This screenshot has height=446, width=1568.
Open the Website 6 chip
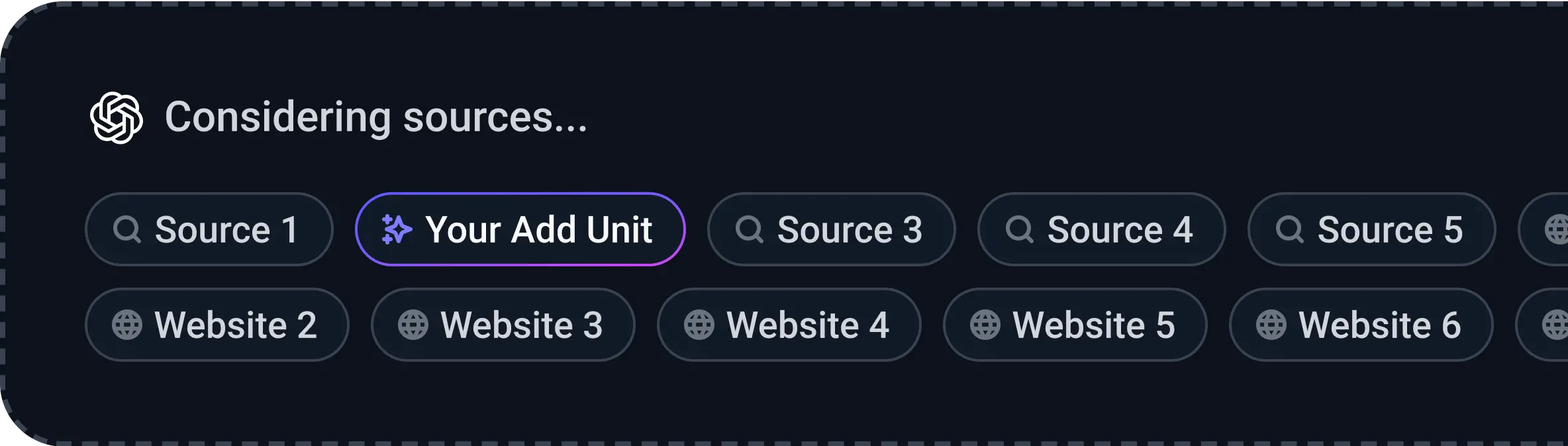click(1361, 325)
